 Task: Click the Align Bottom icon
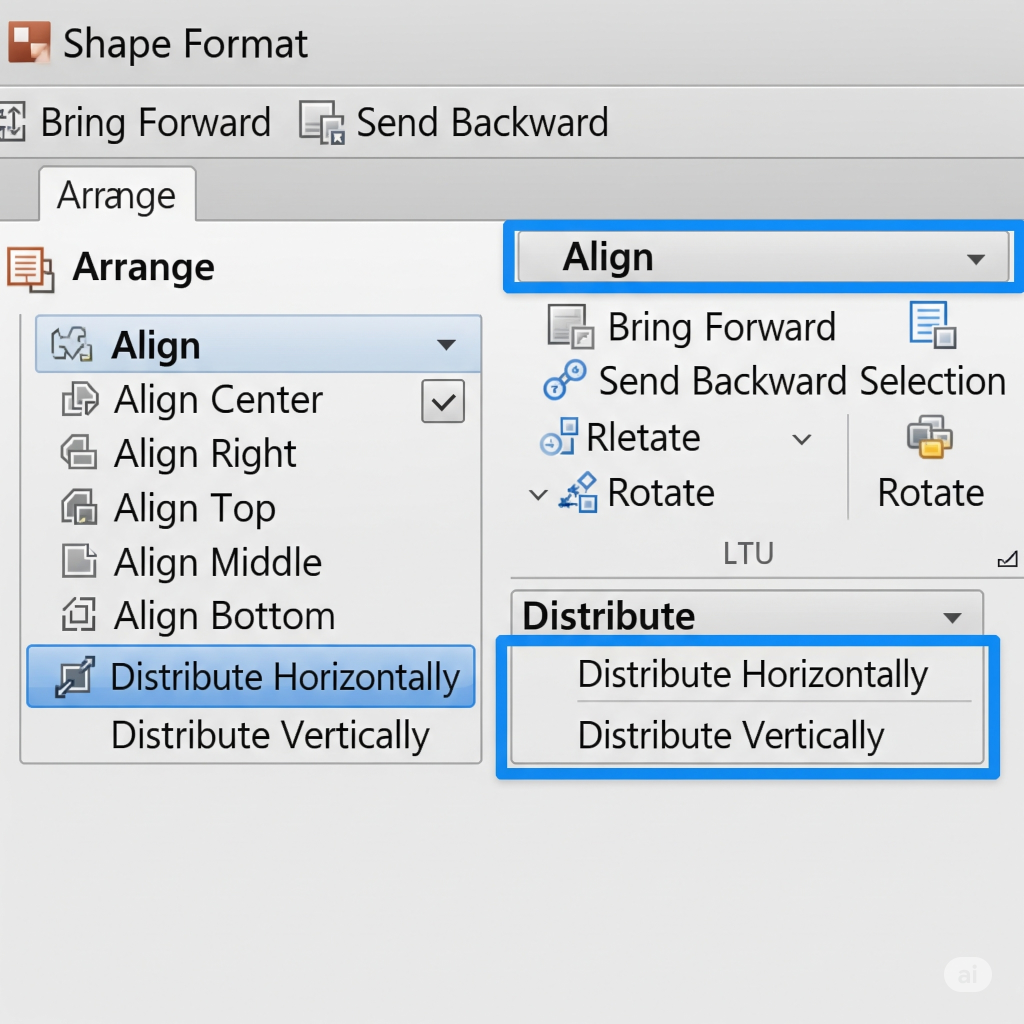[79, 616]
